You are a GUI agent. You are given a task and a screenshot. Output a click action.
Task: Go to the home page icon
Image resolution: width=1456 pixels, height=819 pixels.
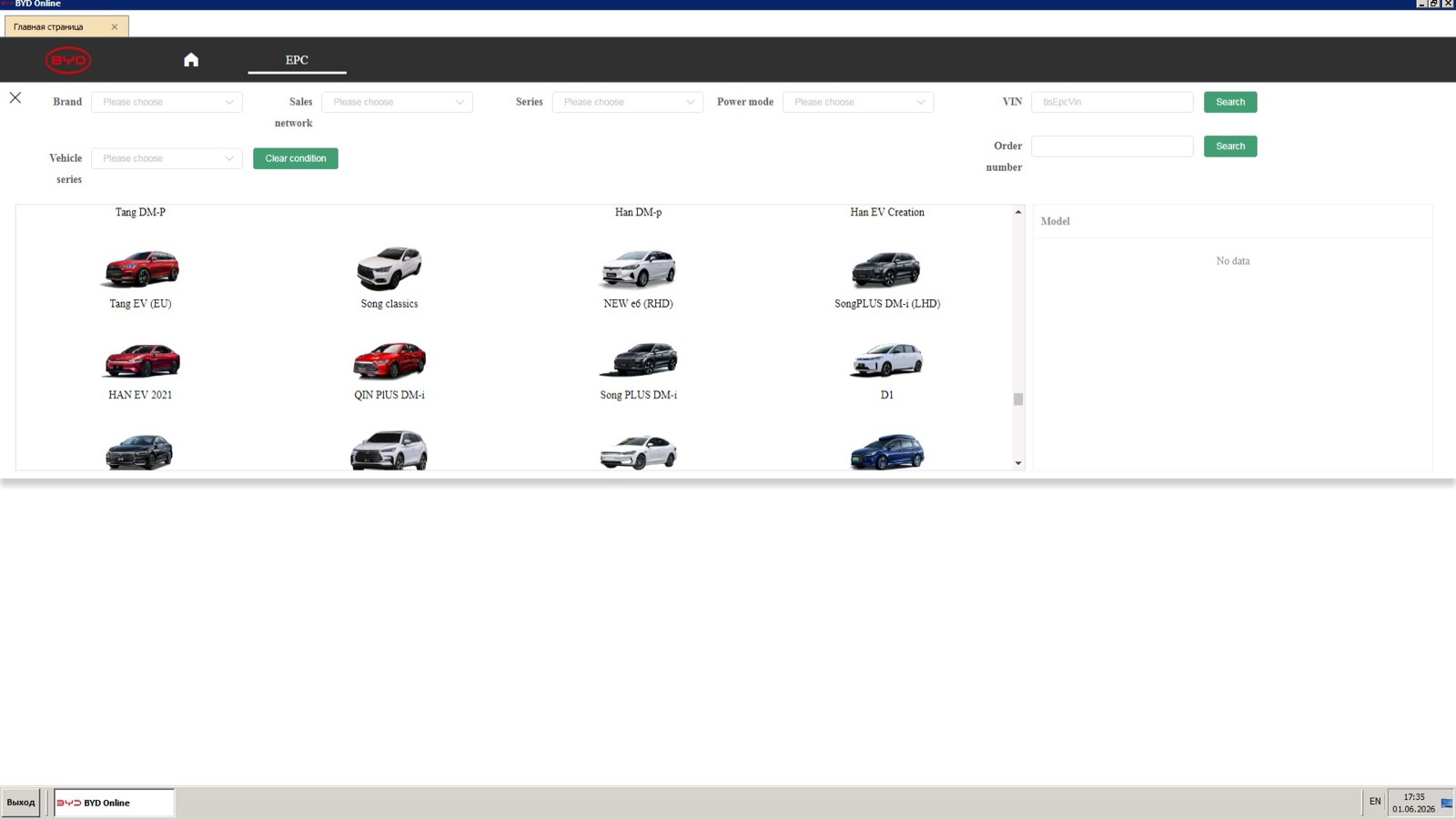pos(191,60)
